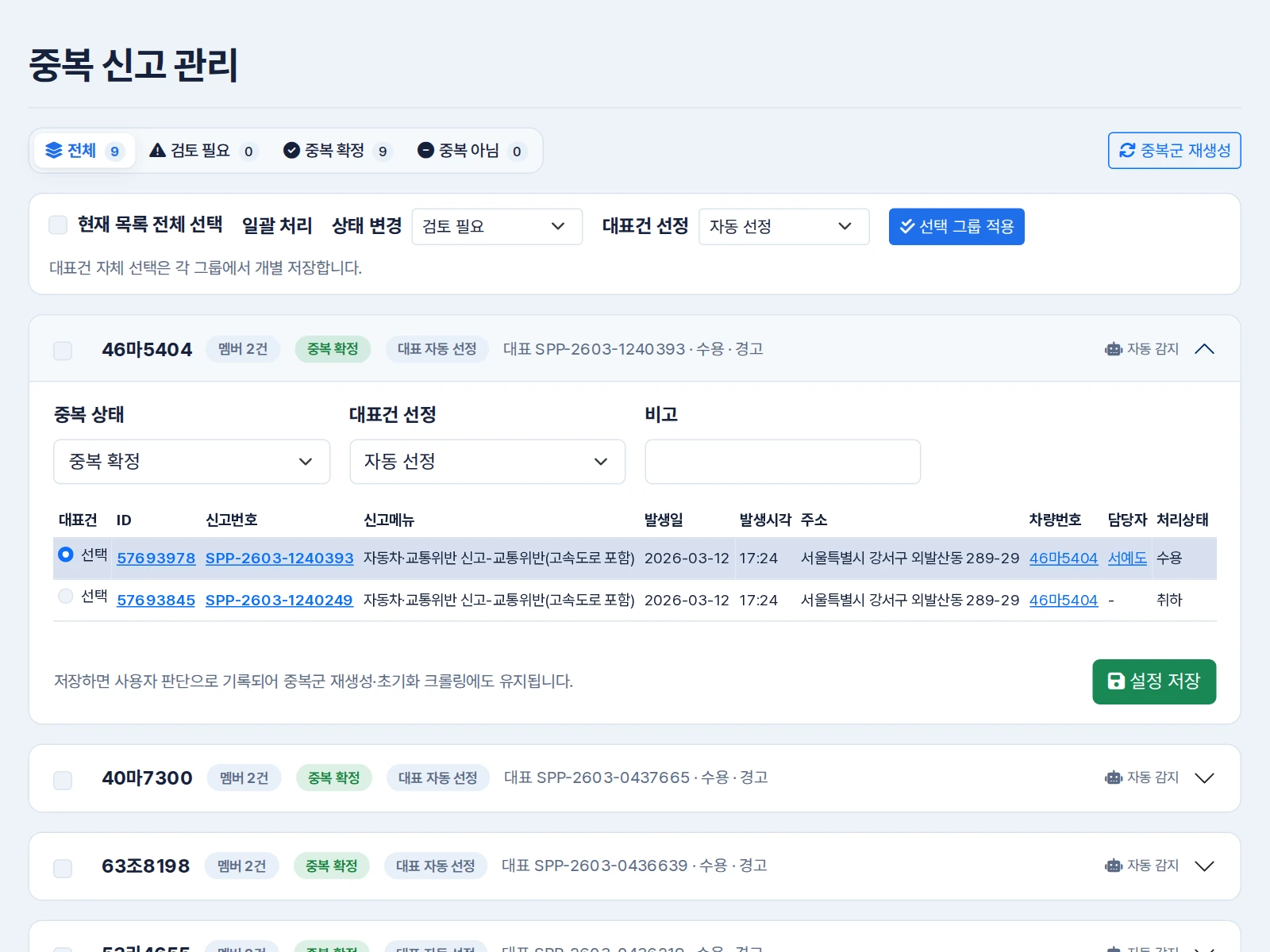Open the bulk 대표건 선정 dropdown in toolbar
Viewport: 1270px width, 952px height.
point(784,227)
